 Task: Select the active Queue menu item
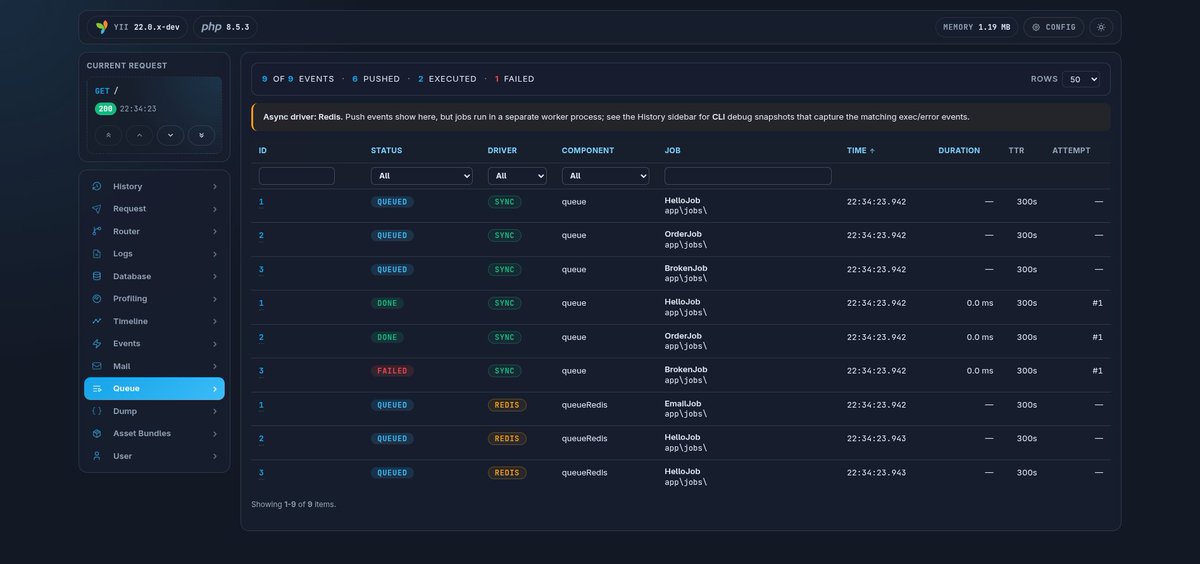click(x=154, y=389)
